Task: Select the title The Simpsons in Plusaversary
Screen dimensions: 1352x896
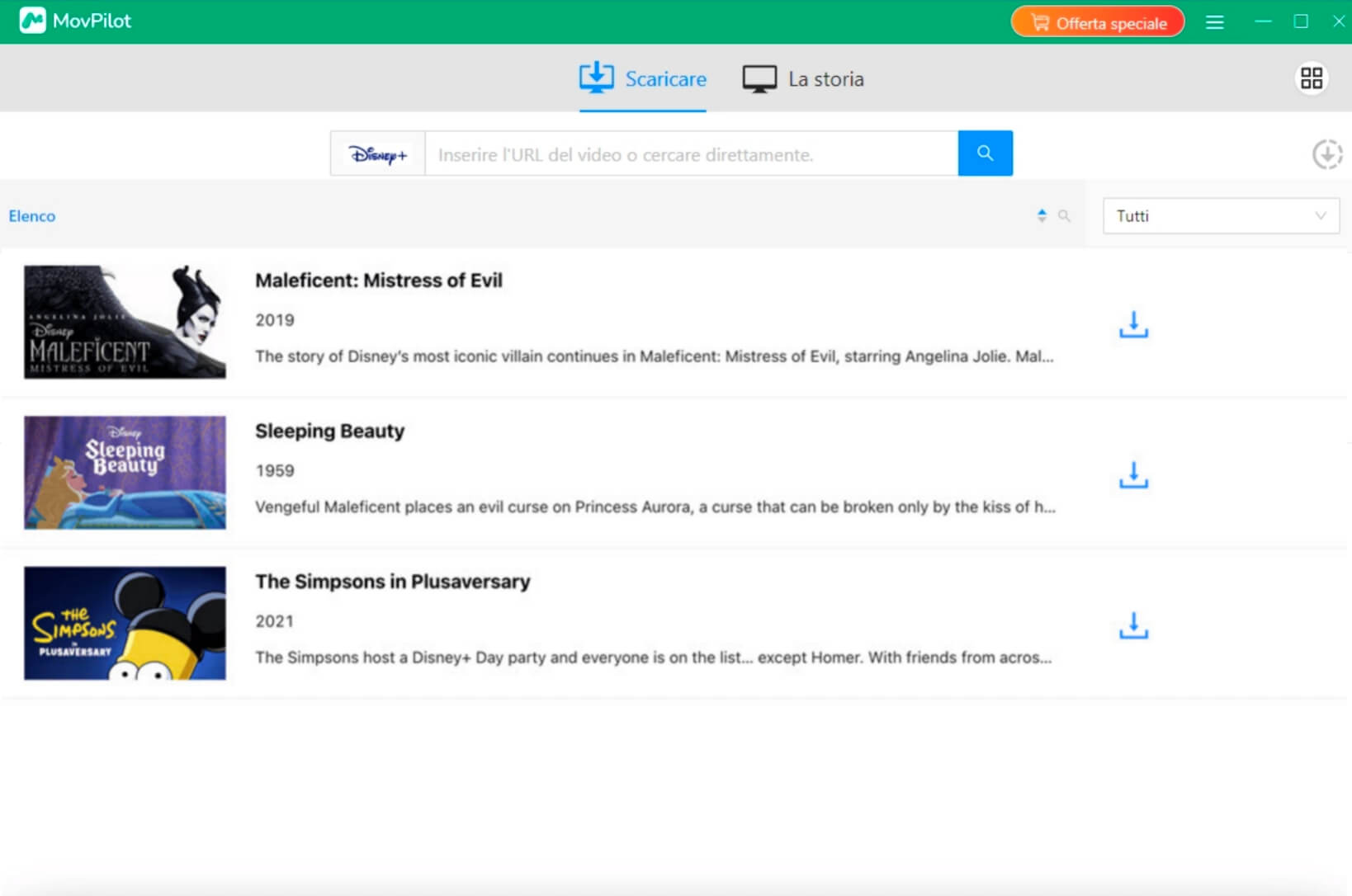Action: tap(393, 582)
